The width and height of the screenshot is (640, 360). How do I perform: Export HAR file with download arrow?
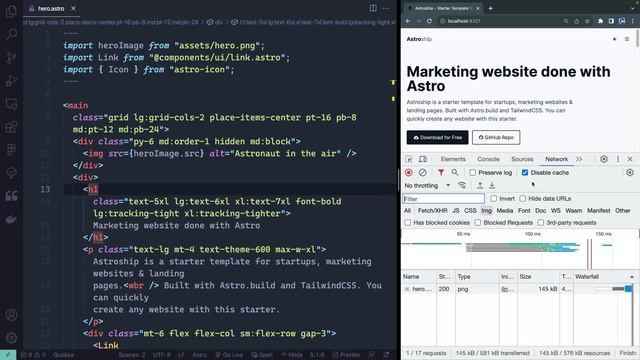(492, 185)
